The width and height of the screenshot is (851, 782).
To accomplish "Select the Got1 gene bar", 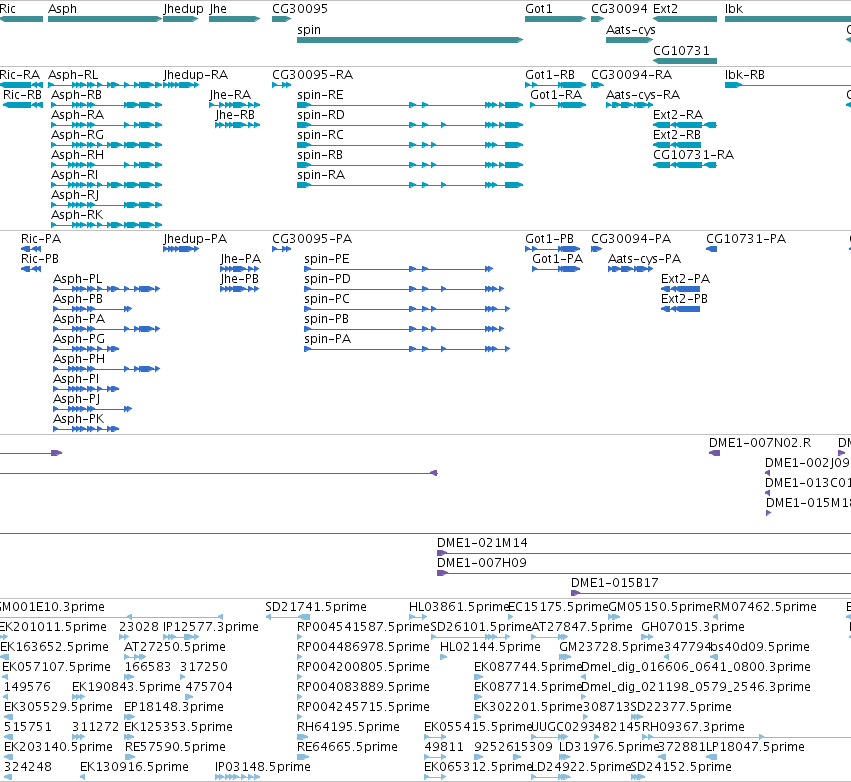I will tap(555, 19).
